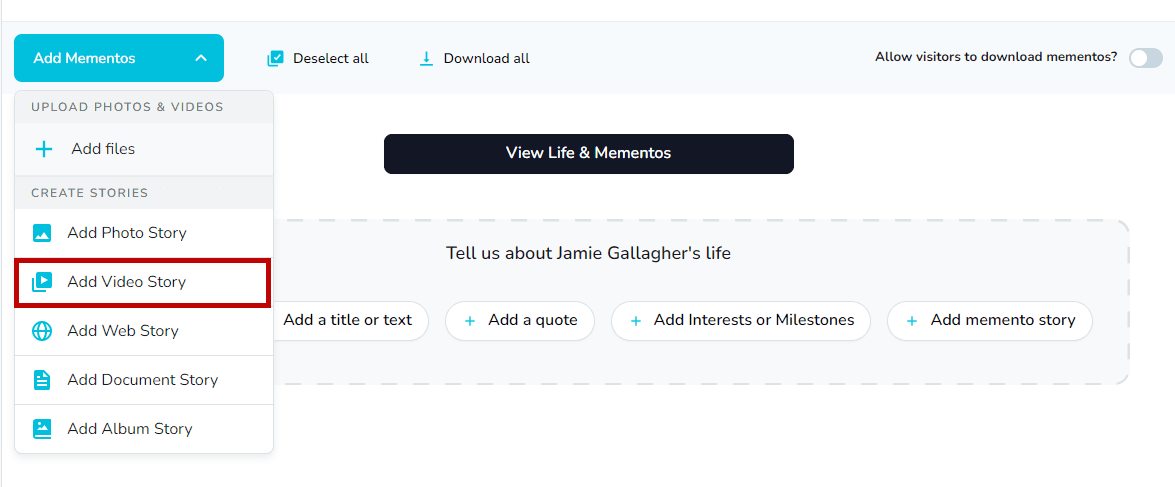This screenshot has height=487, width=1175.
Task: Click the Video Story play icon
Action: tap(42, 282)
